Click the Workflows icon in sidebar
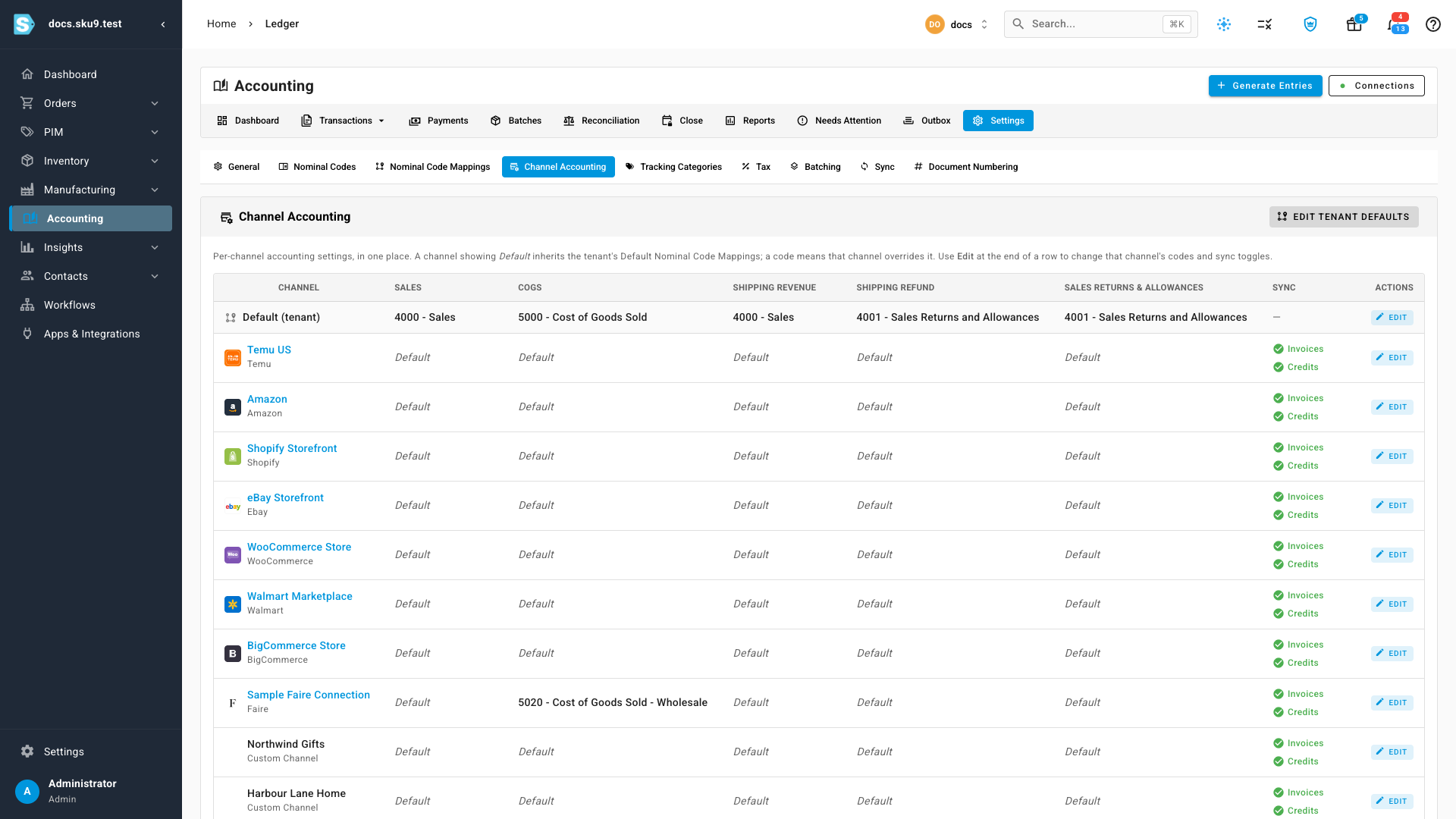1456x819 pixels. point(27,305)
